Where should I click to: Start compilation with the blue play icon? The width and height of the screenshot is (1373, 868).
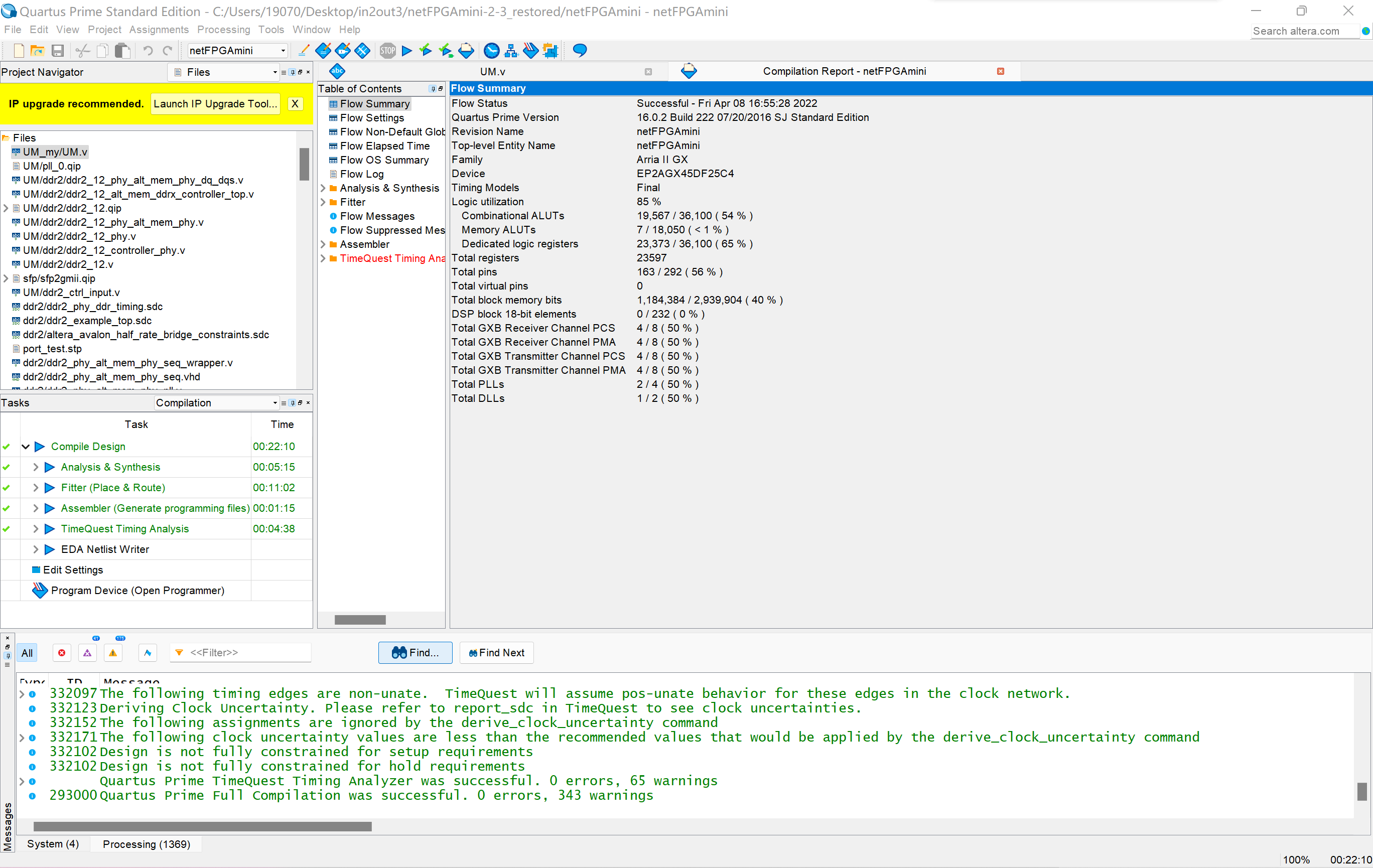click(407, 51)
